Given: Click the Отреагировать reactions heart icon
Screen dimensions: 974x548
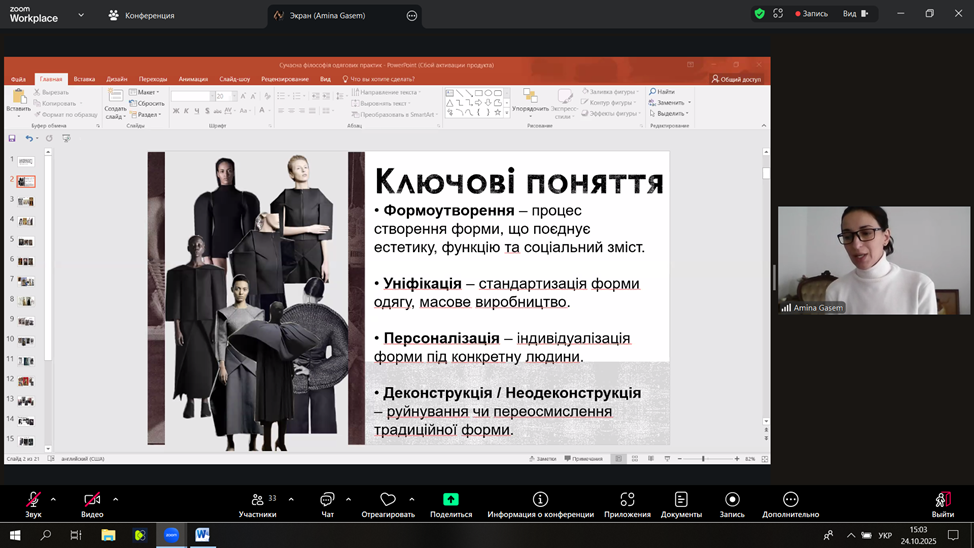Looking at the screenshot, I should click(388, 501).
